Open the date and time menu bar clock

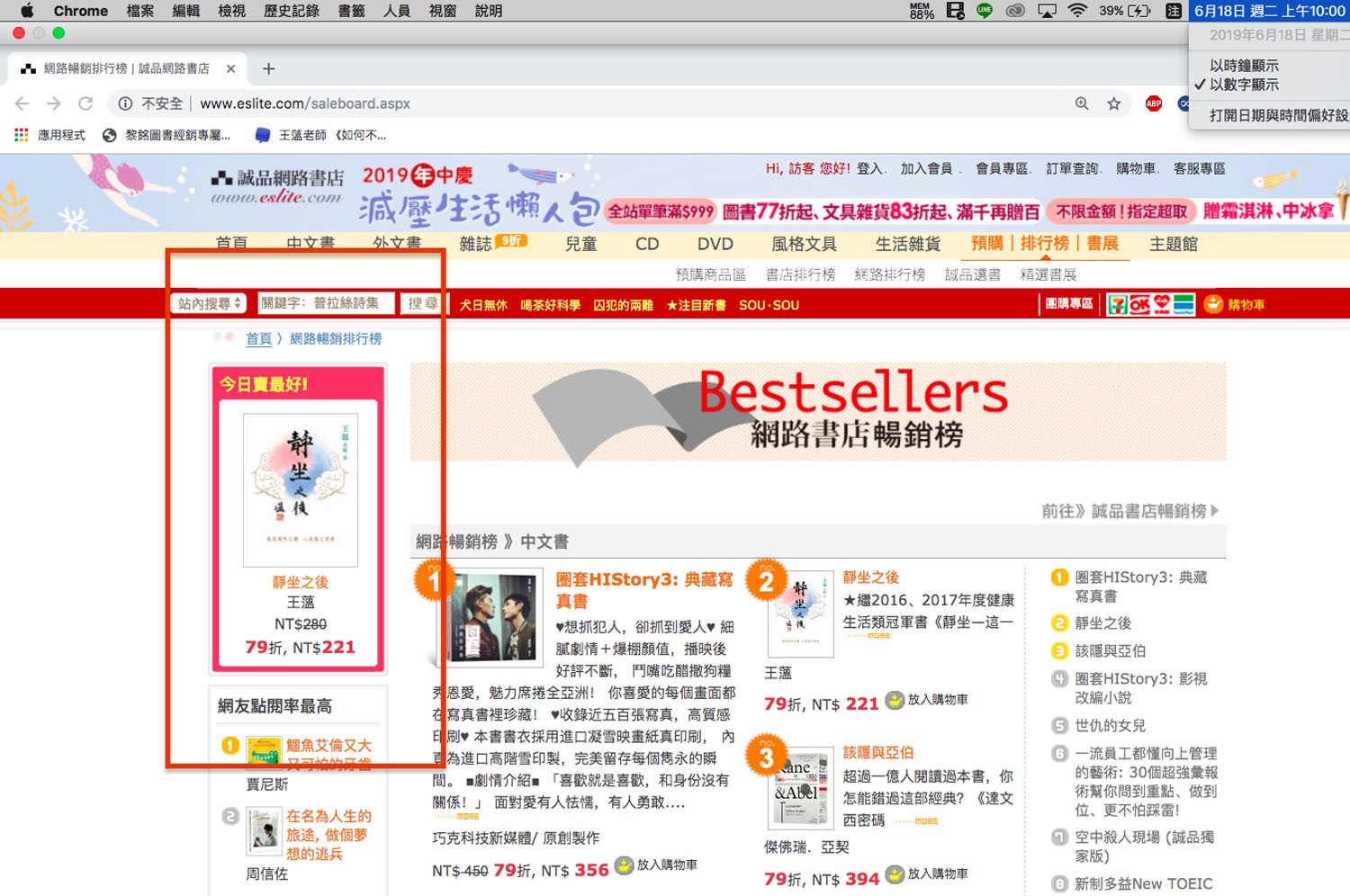[x=1269, y=11]
